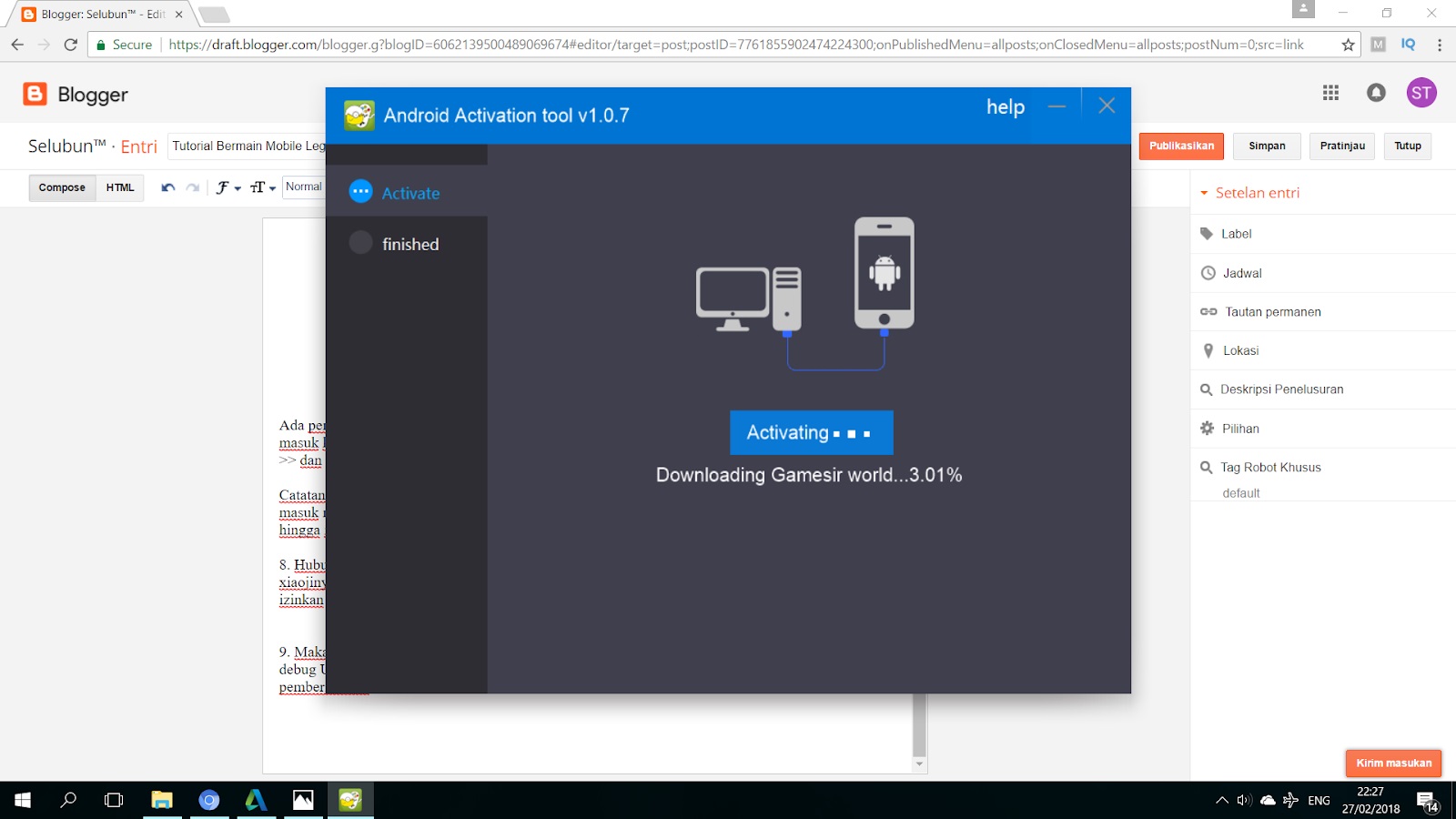This screenshot has height=819, width=1456.
Task: Show hidden system tray icons
Action: coord(1221,801)
